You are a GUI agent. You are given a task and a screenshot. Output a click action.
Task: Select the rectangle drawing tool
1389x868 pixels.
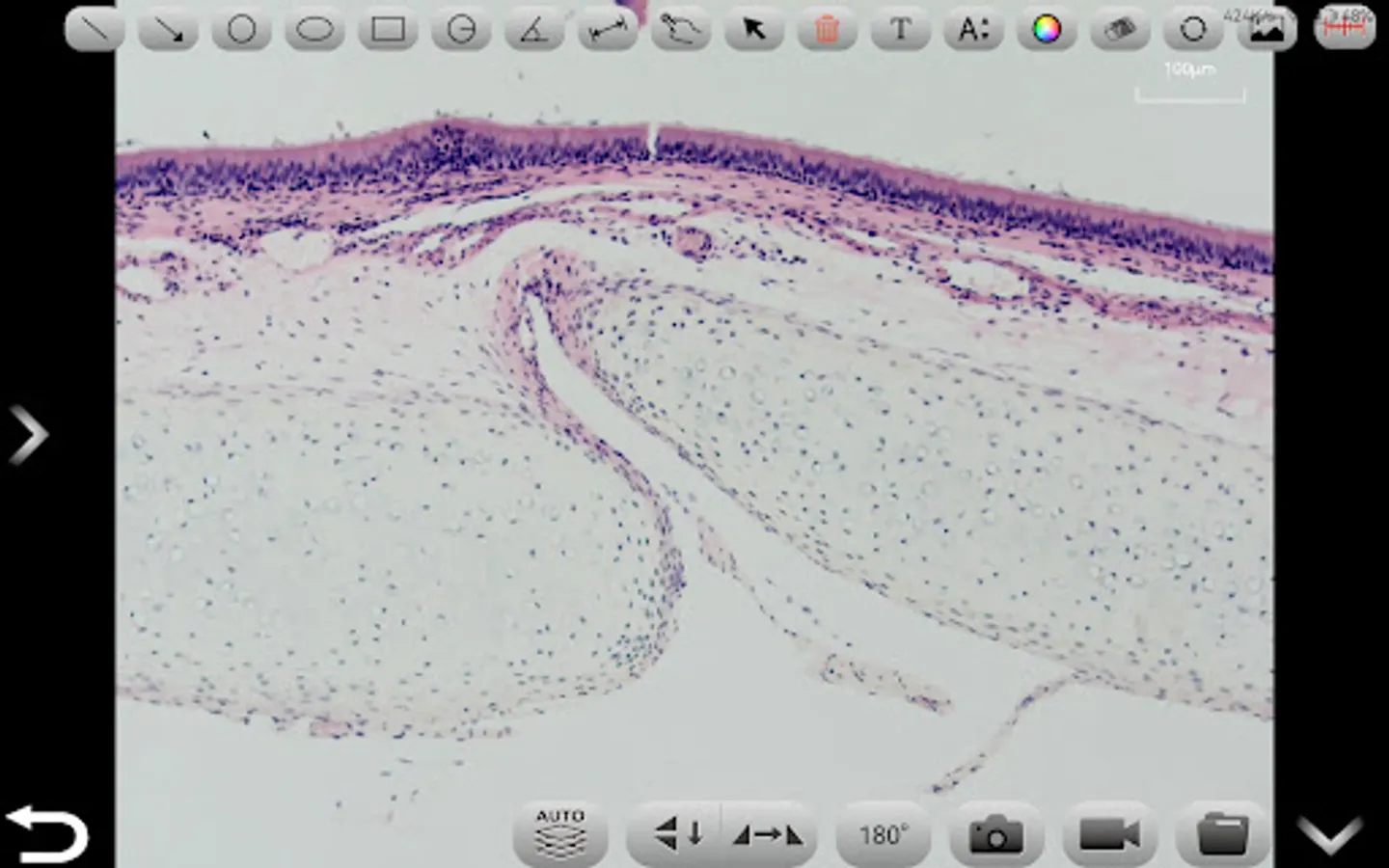tap(388, 29)
